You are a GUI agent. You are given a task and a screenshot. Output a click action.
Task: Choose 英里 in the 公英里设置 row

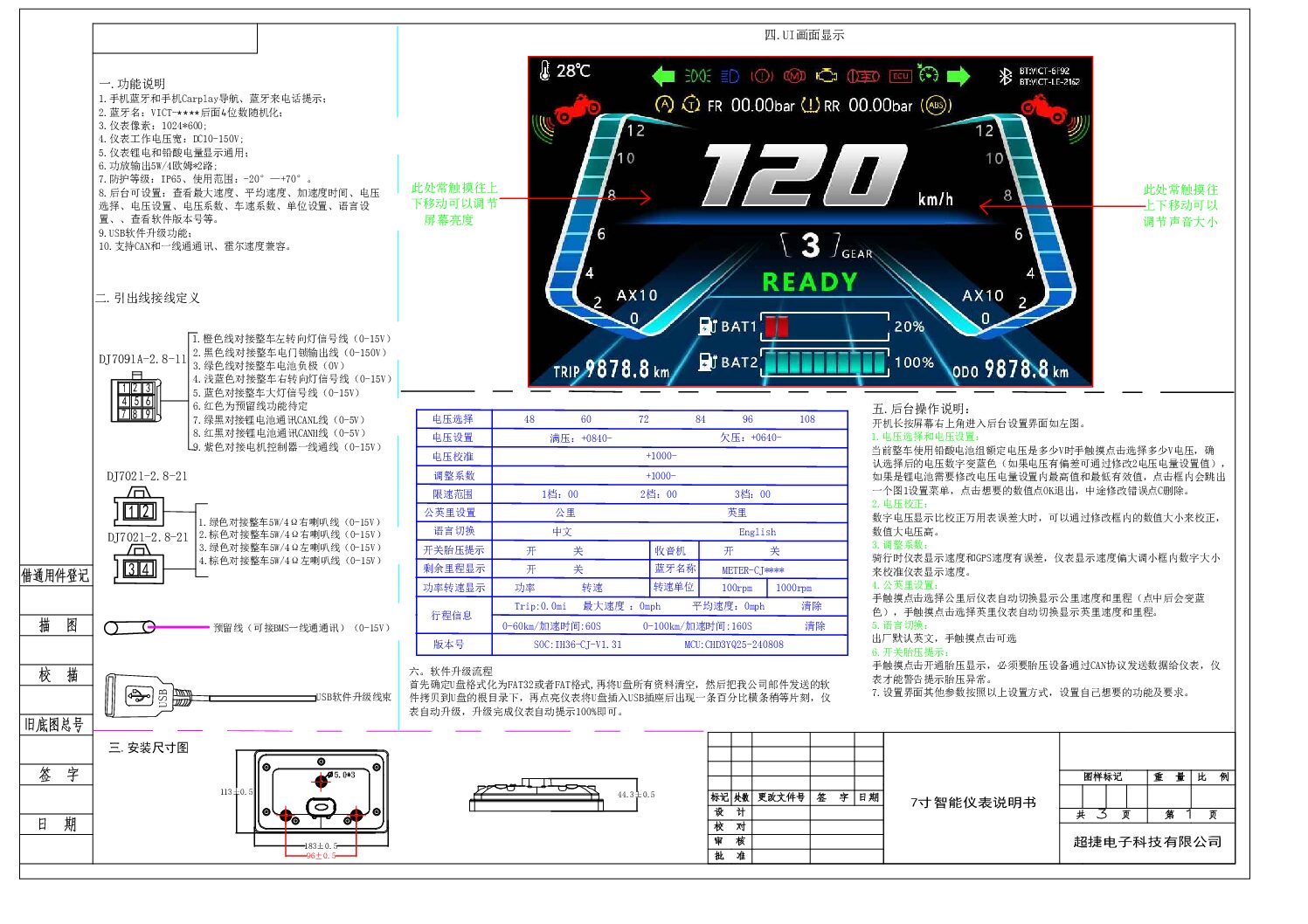tap(737, 513)
